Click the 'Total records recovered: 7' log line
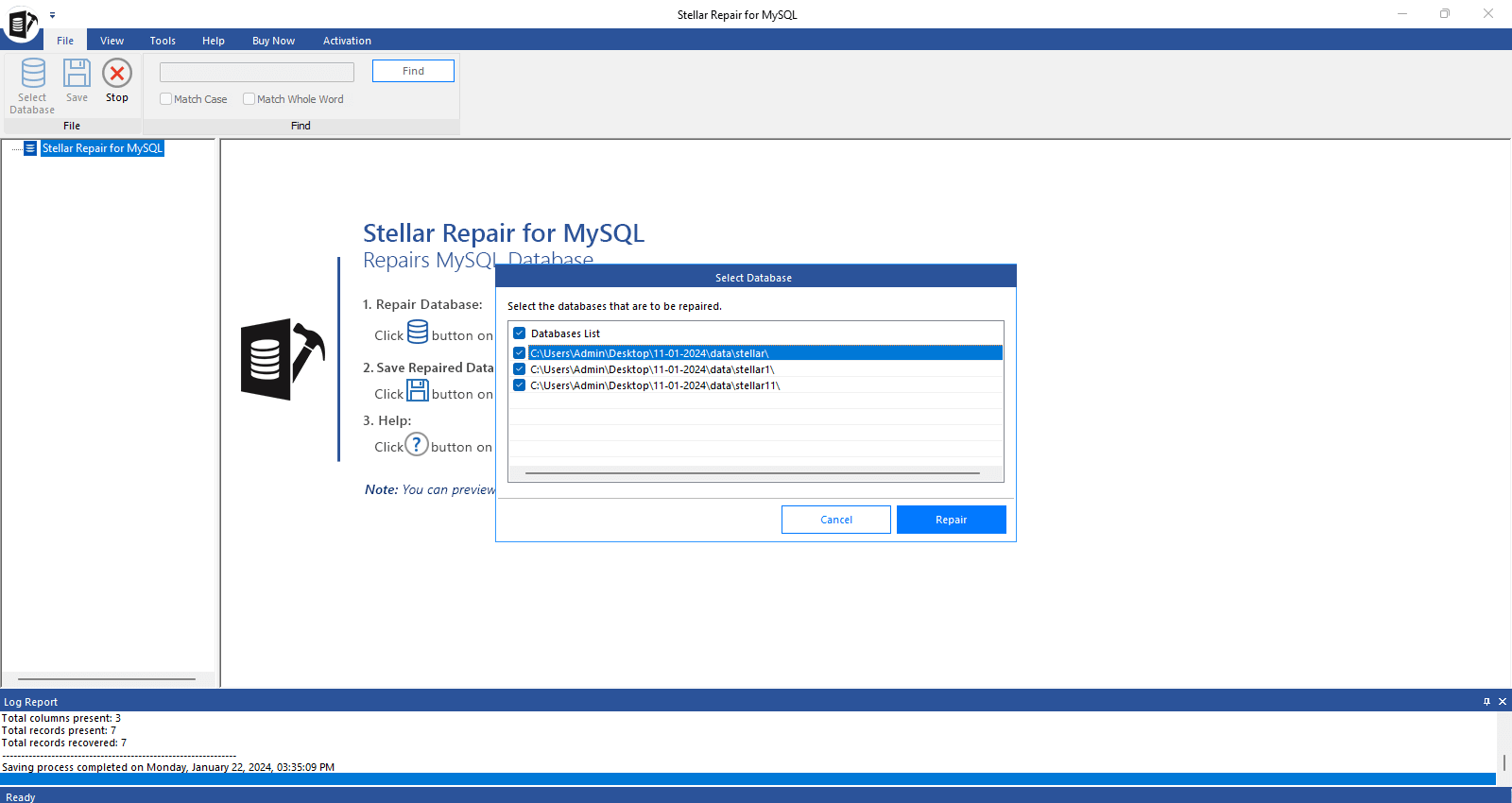 pos(64,743)
